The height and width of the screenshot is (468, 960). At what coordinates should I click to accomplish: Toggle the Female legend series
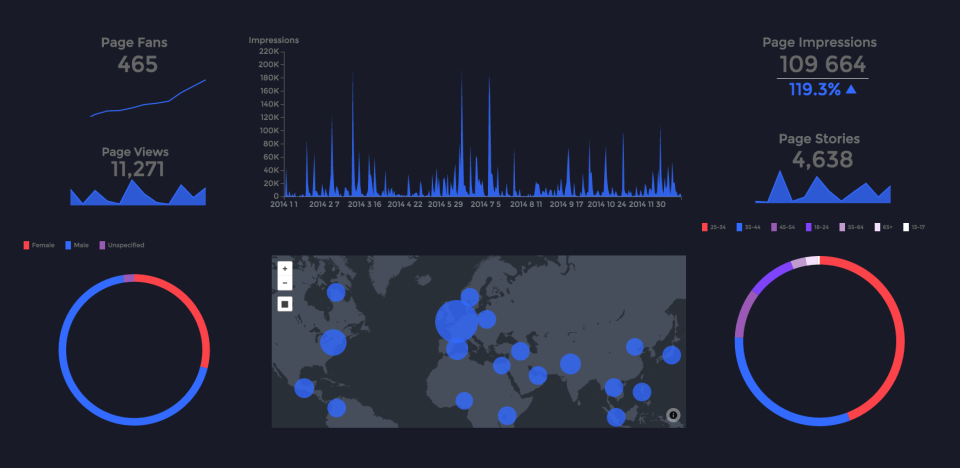pyautogui.click(x=39, y=245)
